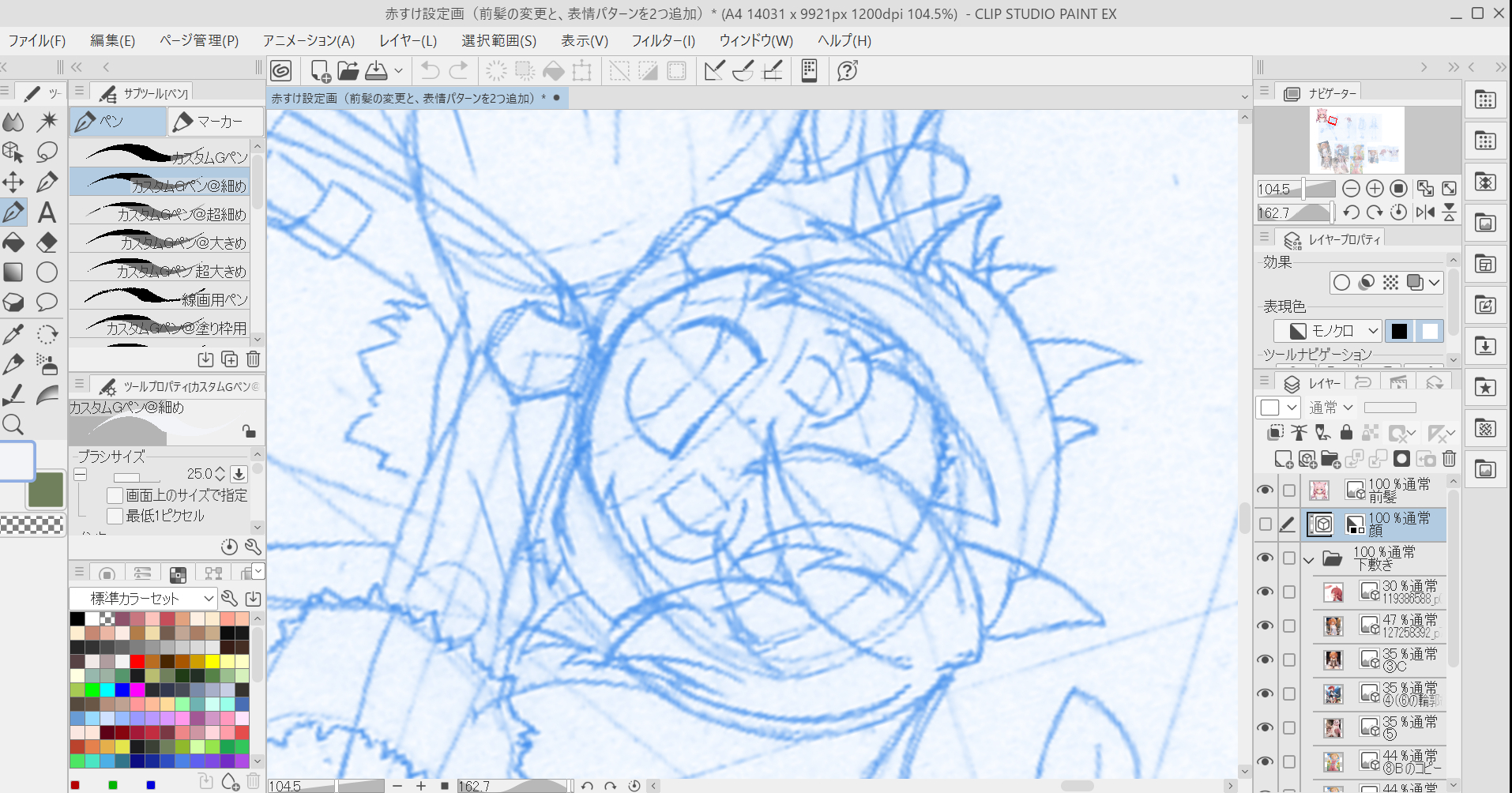The height and width of the screenshot is (793, 1512).
Task: Select the カスタムGペン@大きめ brush
Action: click(x=160, y=240)
